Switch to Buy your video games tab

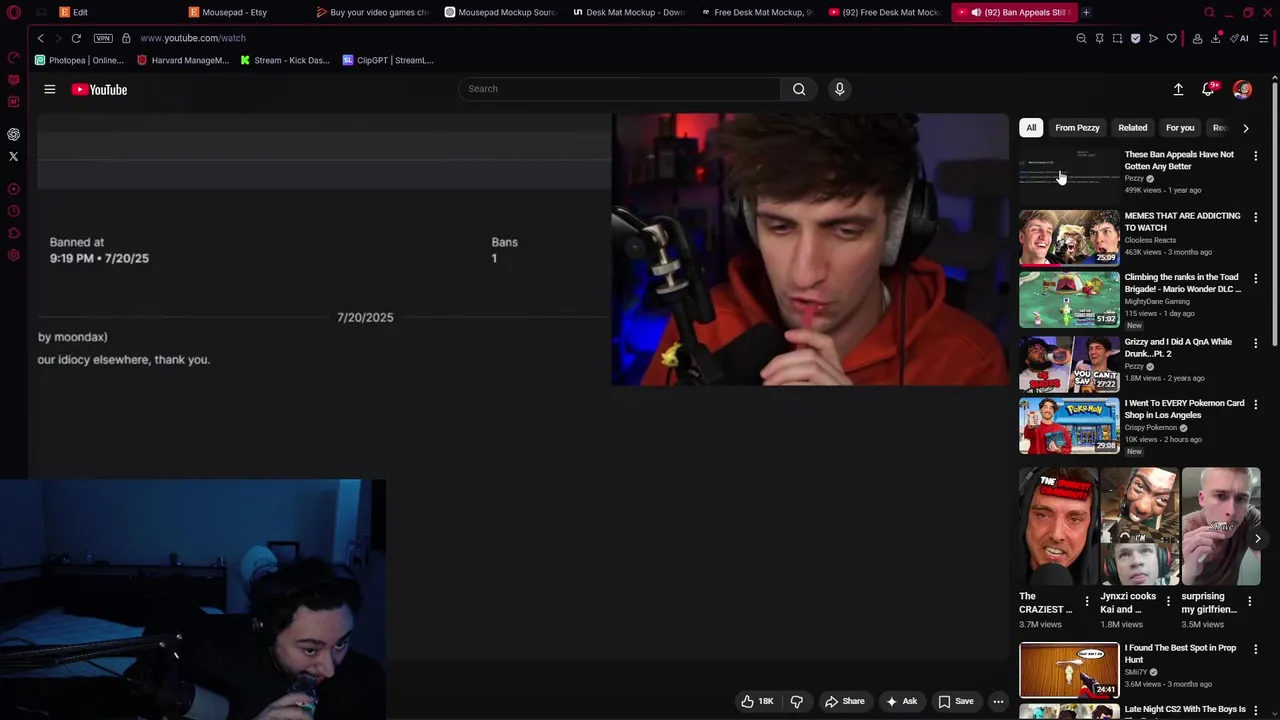(372, 12)
